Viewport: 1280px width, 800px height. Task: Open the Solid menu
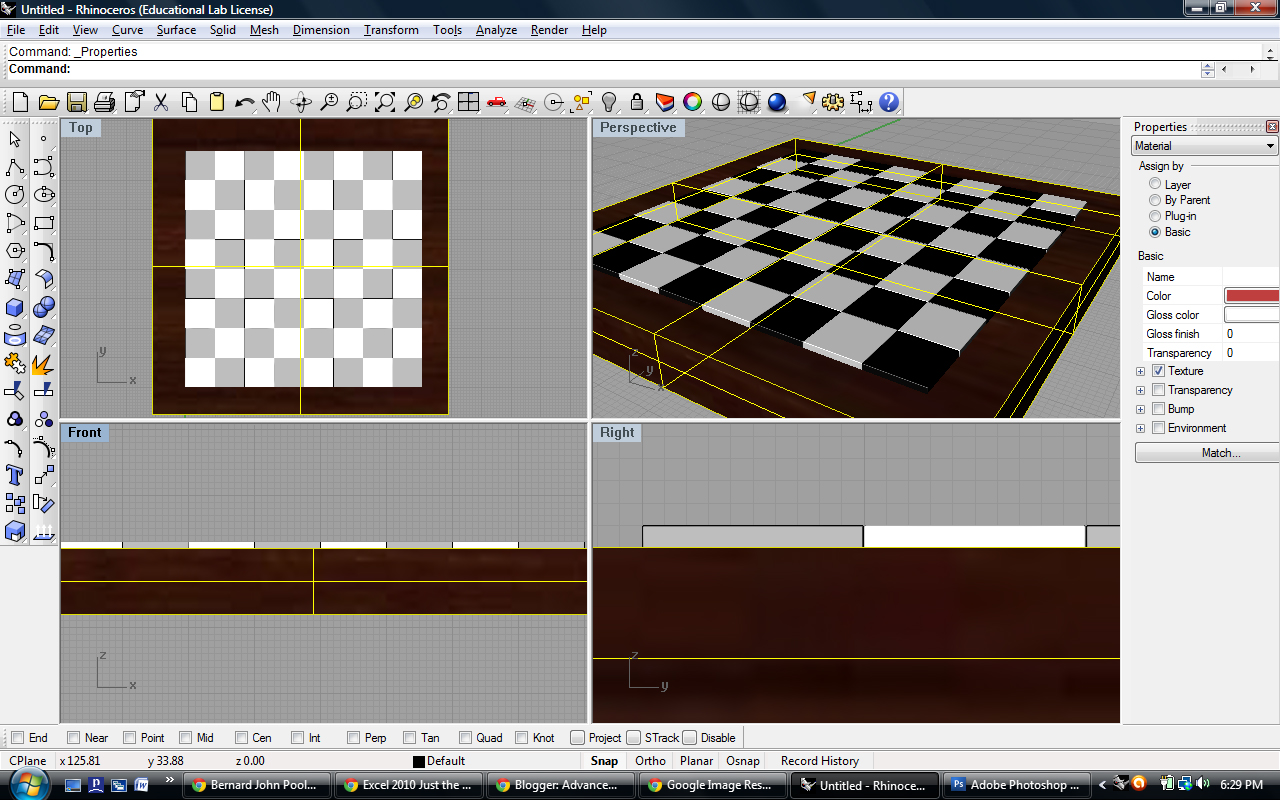click(x=222, y=30)
